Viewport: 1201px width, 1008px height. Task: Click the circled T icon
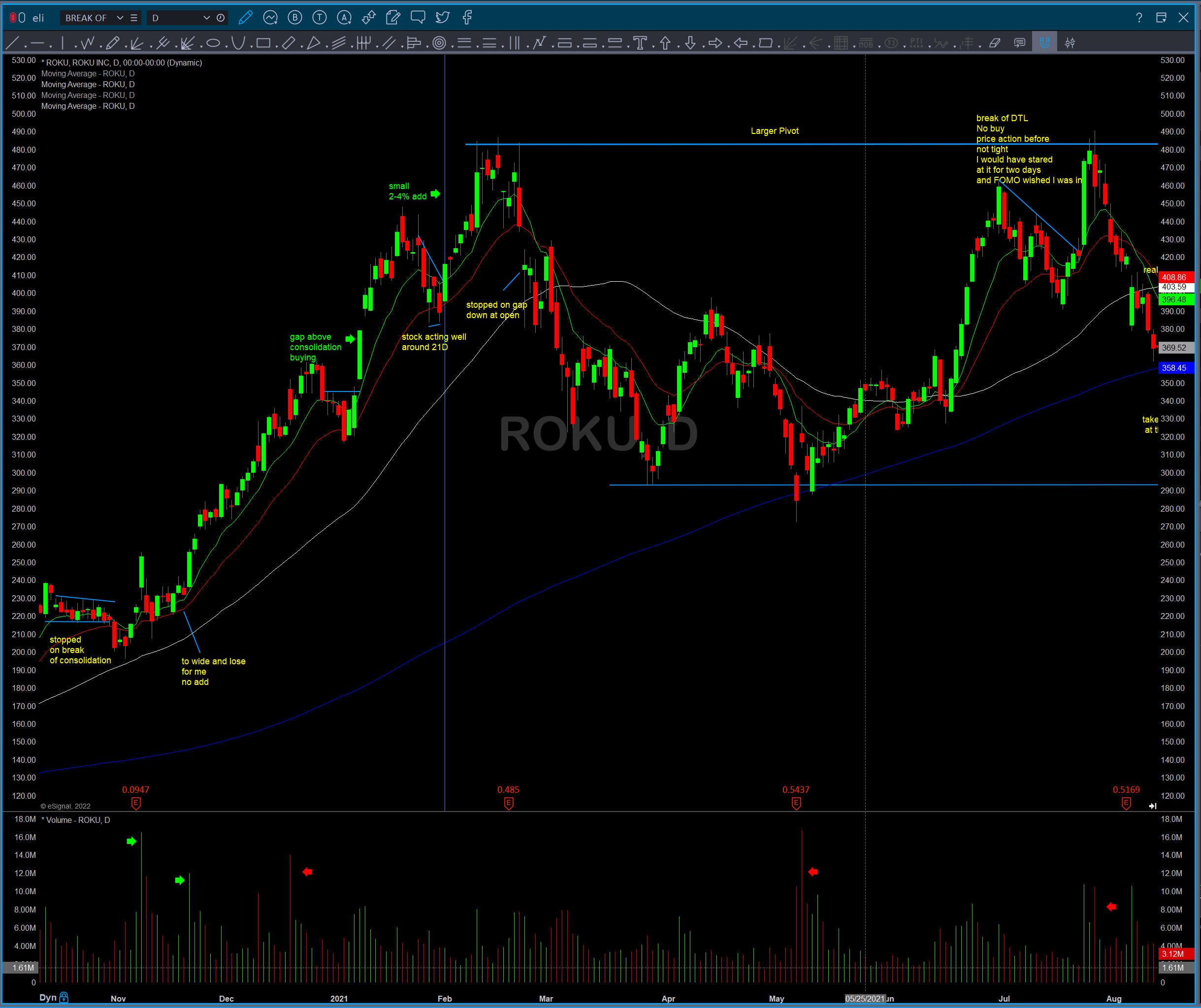tap(320, 18)
